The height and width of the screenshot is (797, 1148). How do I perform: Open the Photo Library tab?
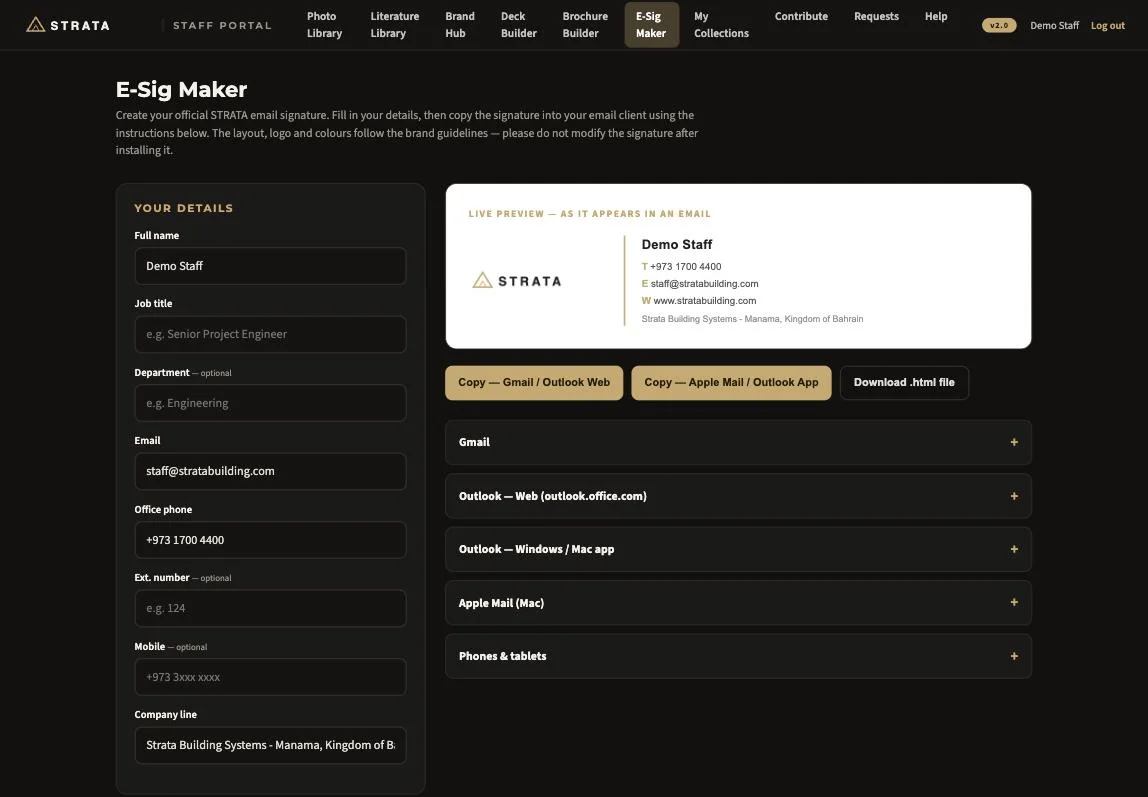(324, 25)
